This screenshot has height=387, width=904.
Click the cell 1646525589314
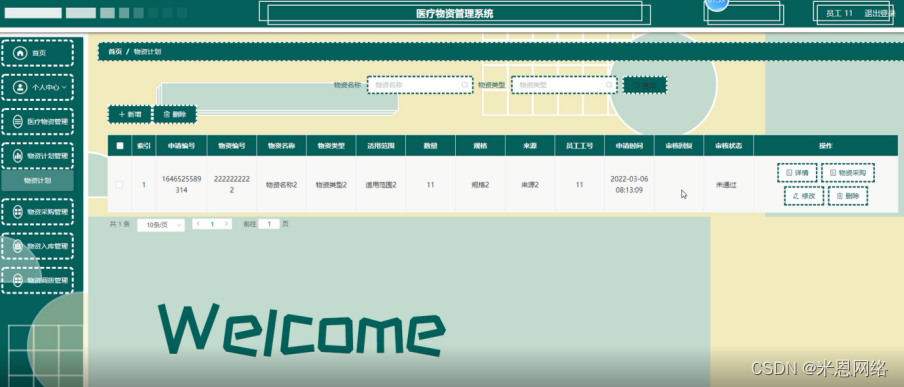coord(182,185)
